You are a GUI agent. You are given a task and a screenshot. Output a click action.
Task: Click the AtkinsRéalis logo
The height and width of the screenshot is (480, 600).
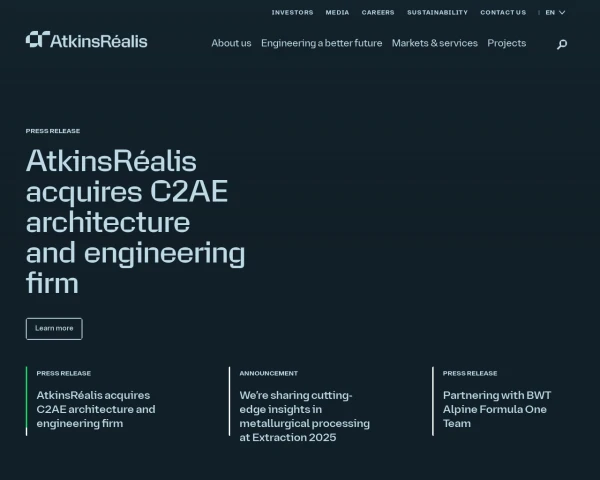click(86, 40)
